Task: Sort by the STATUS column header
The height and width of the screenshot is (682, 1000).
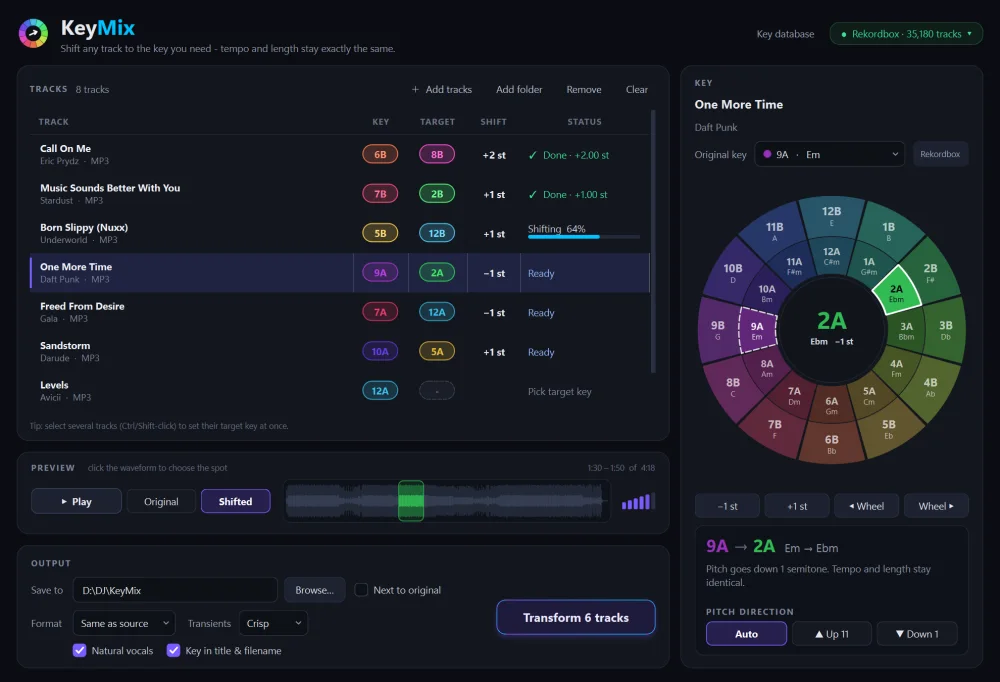Action: click(584, 122)
